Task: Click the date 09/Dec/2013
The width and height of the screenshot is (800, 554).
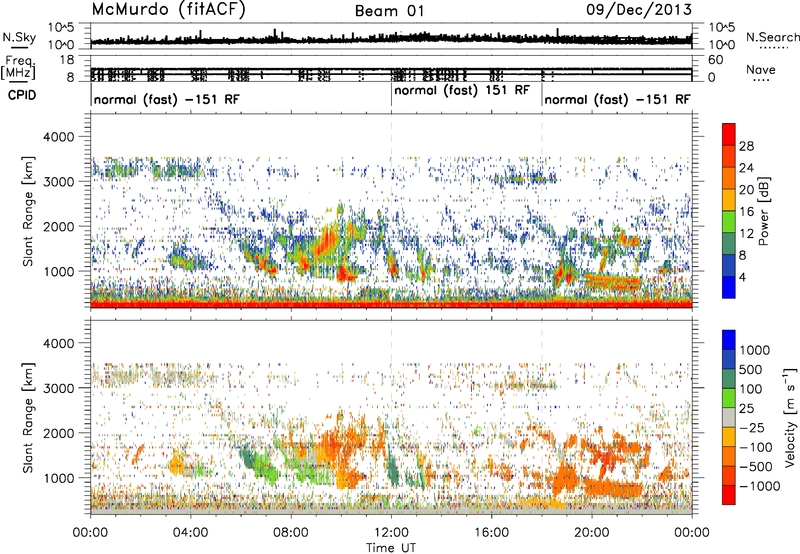Action: pos(639,9)
